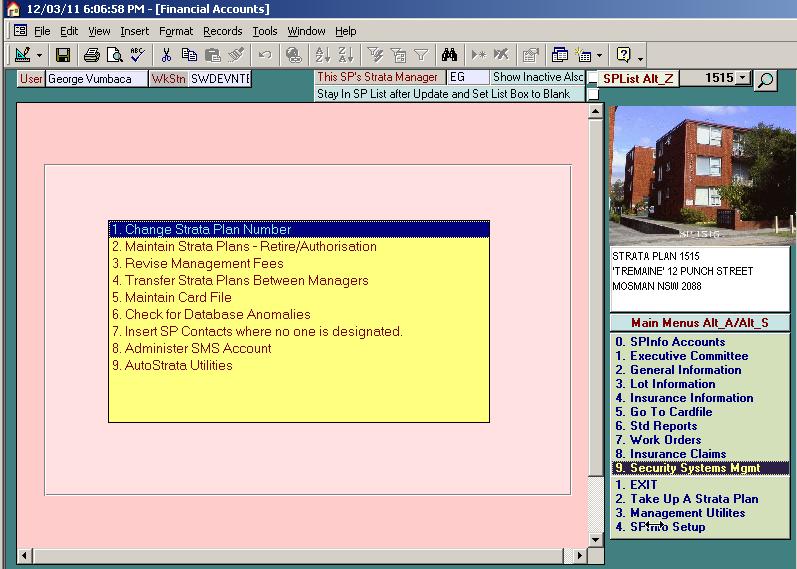Click the Cut scissors icon
The height and width of the screenshot is (569, 797).
[x=166, y=55]
